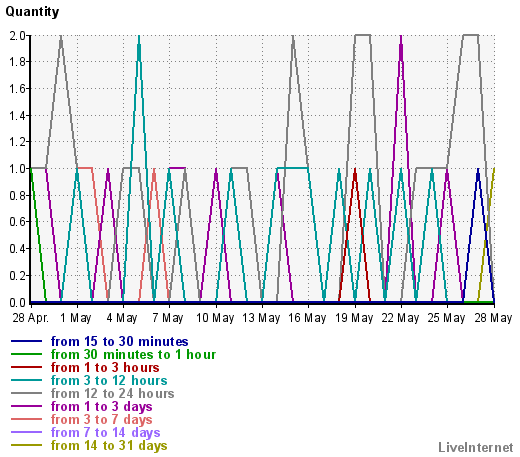Click the salmon peak at 1.0 near 6 May
The width and height of the screenshot is (520, 457).
click(x=154, y=169)
